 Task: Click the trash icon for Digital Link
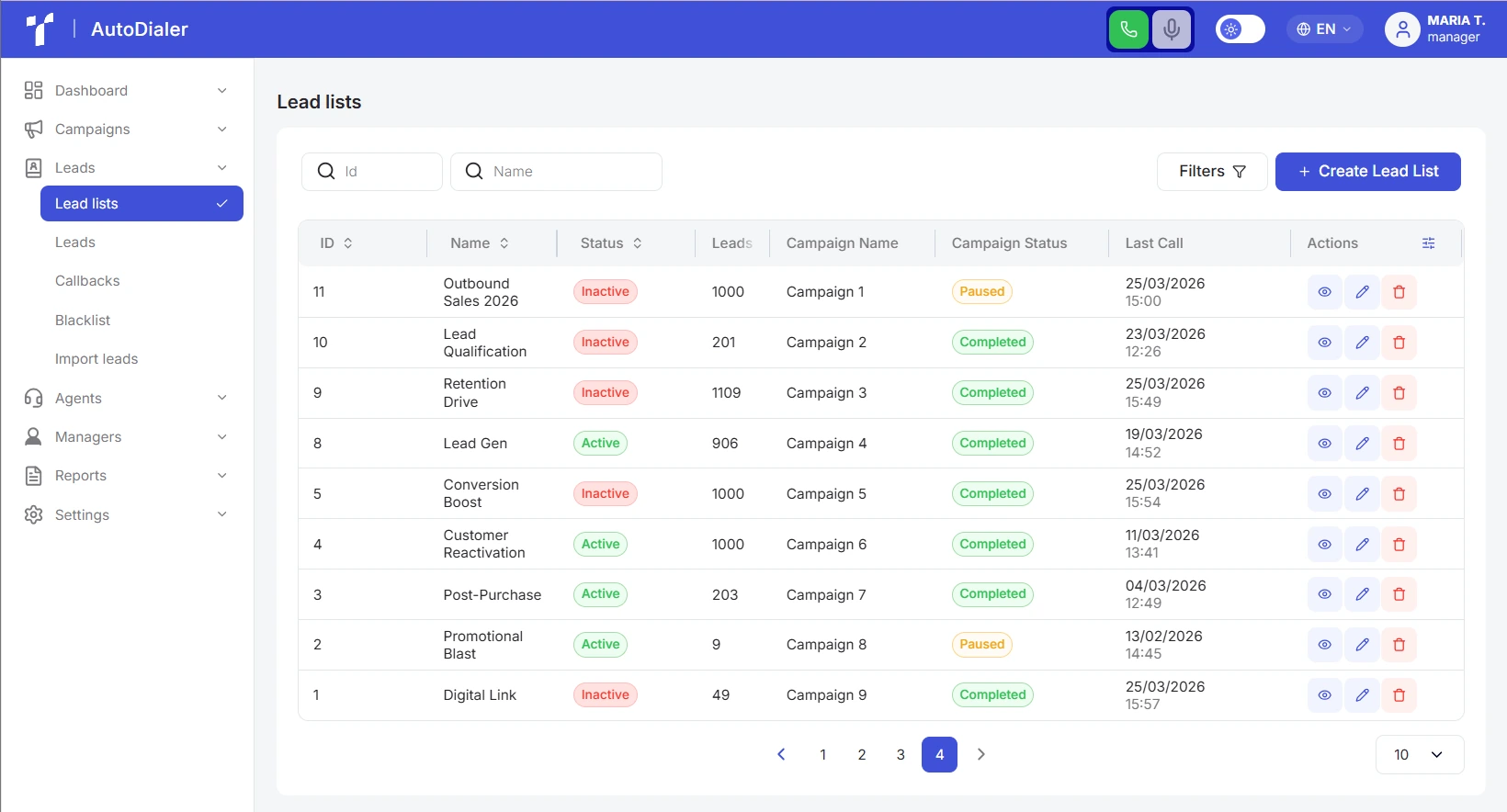click(1399, 695)
